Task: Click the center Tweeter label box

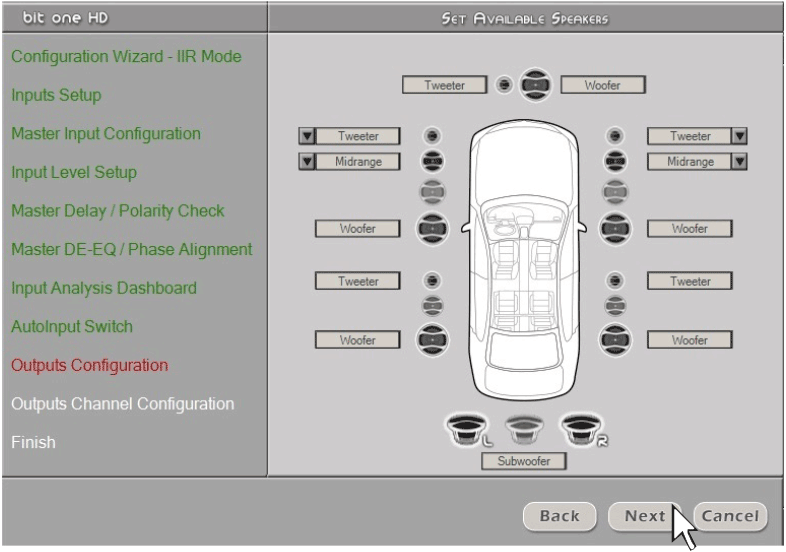Action: tap(445, 85)
